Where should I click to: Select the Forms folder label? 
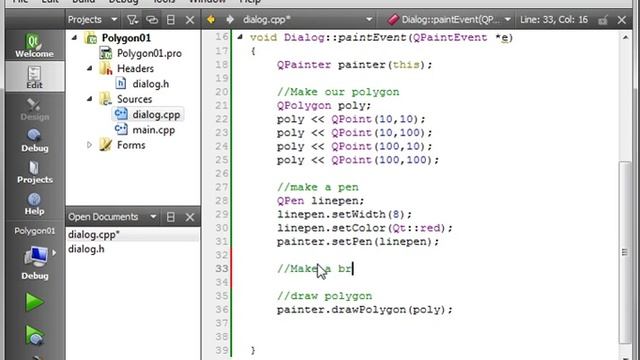tap(131, 145)
